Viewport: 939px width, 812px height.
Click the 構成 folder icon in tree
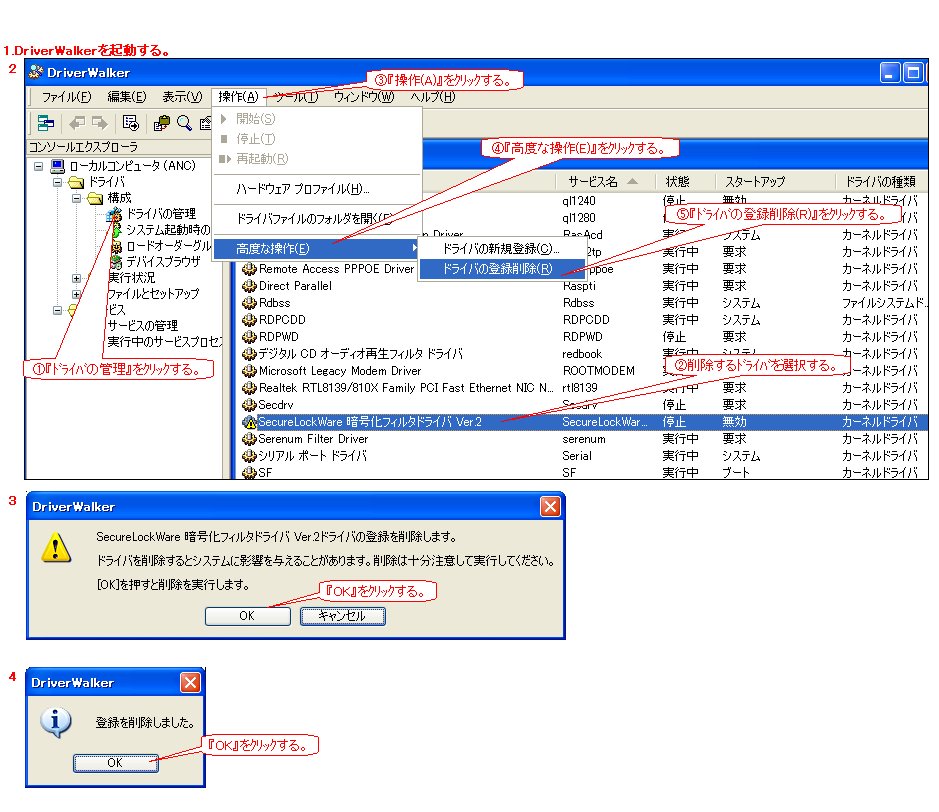point(95,198)
